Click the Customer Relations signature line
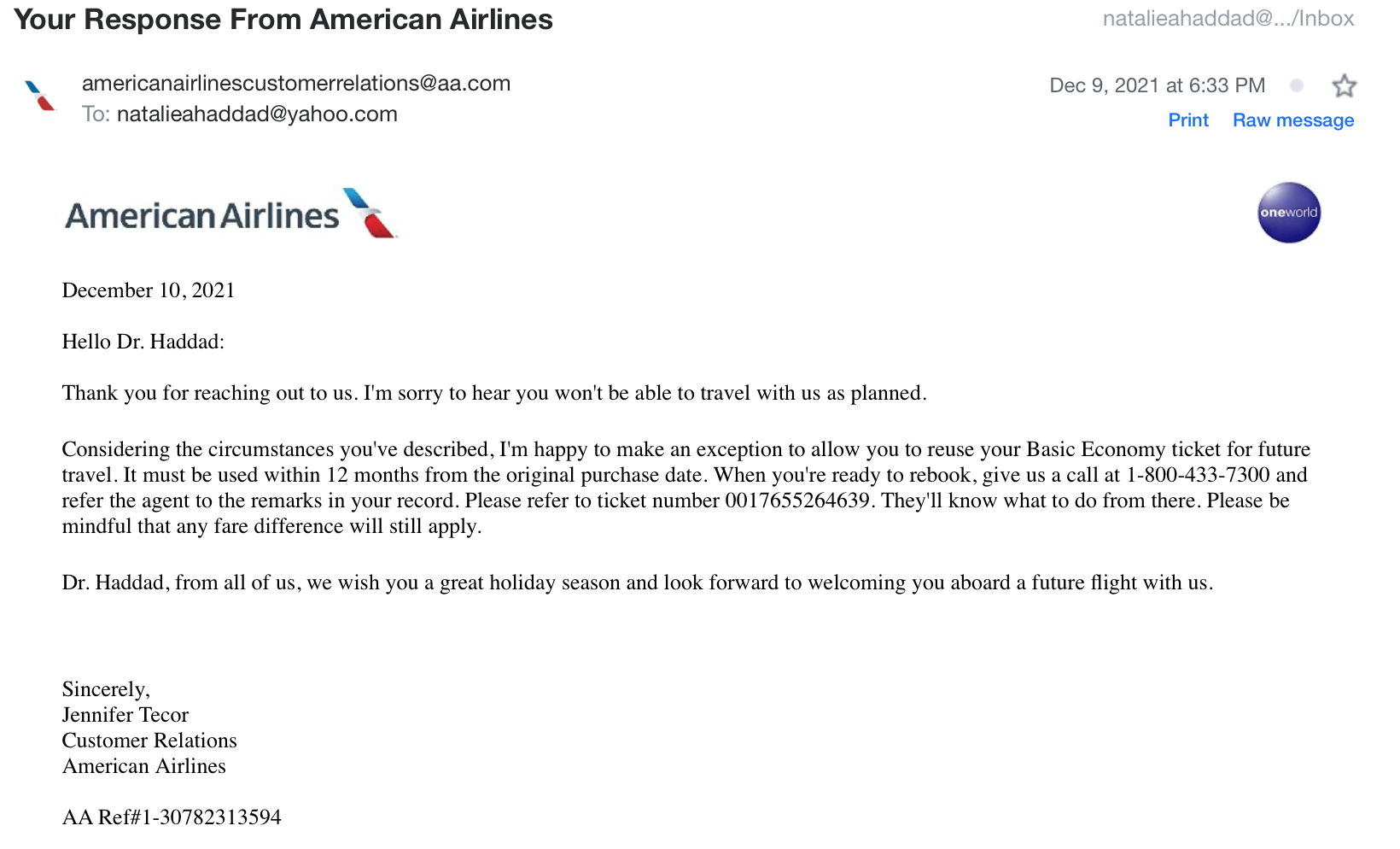The height and width of the screenshot is (849, 1400). [149, 741]
